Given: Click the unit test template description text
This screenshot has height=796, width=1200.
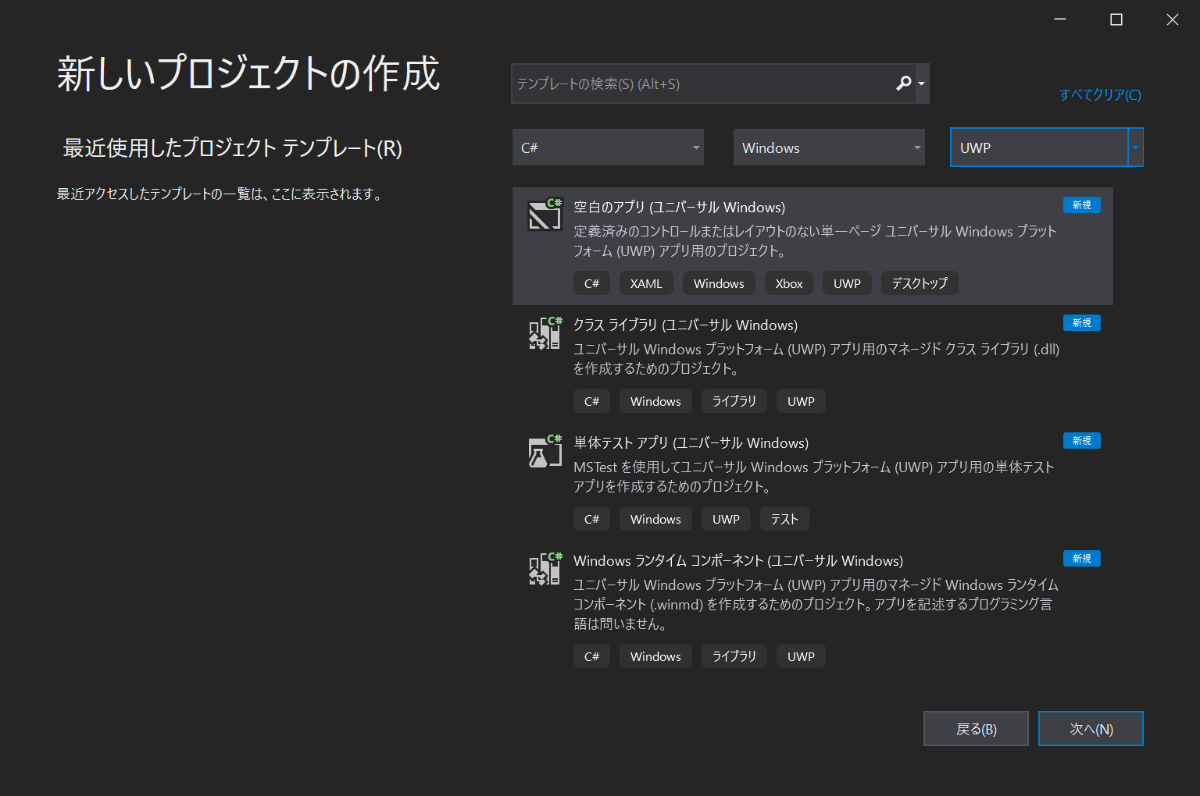Looking at the screenshot, I should pos(813,477).
